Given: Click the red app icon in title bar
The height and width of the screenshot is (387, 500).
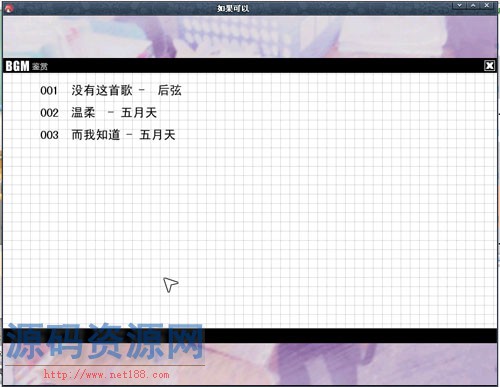Looking at the screenshot, I should click(8, 8).
